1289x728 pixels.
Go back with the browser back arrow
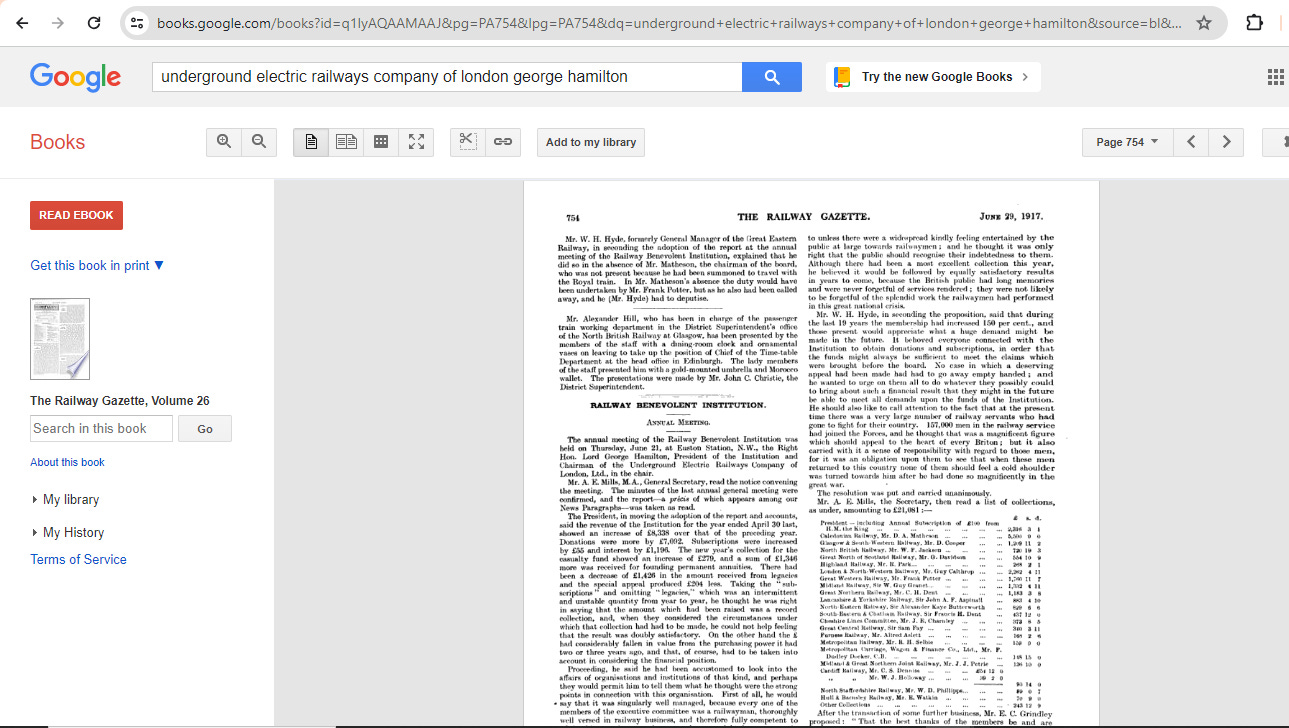pos(22,22)
